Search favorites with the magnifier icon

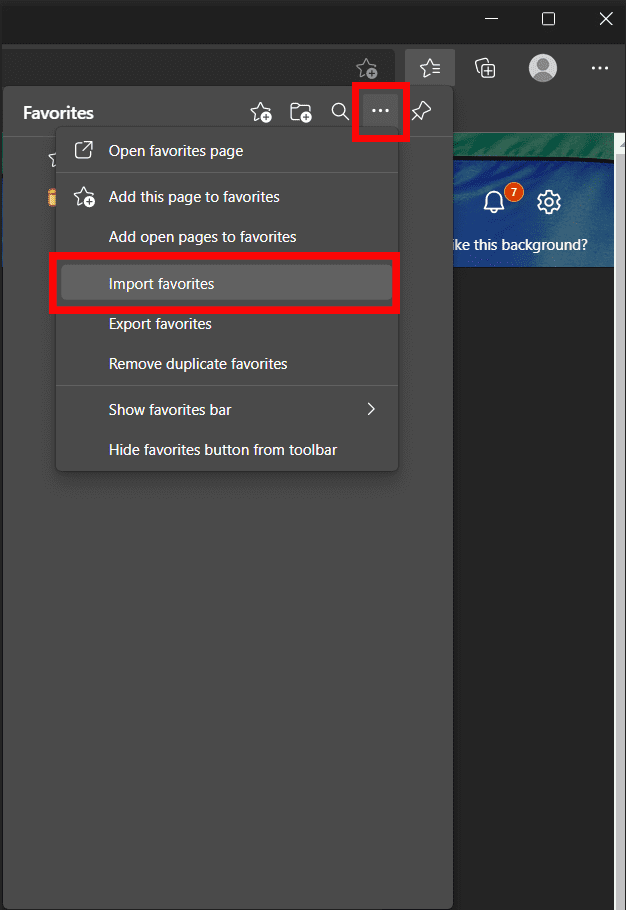(x=340, y=112)
